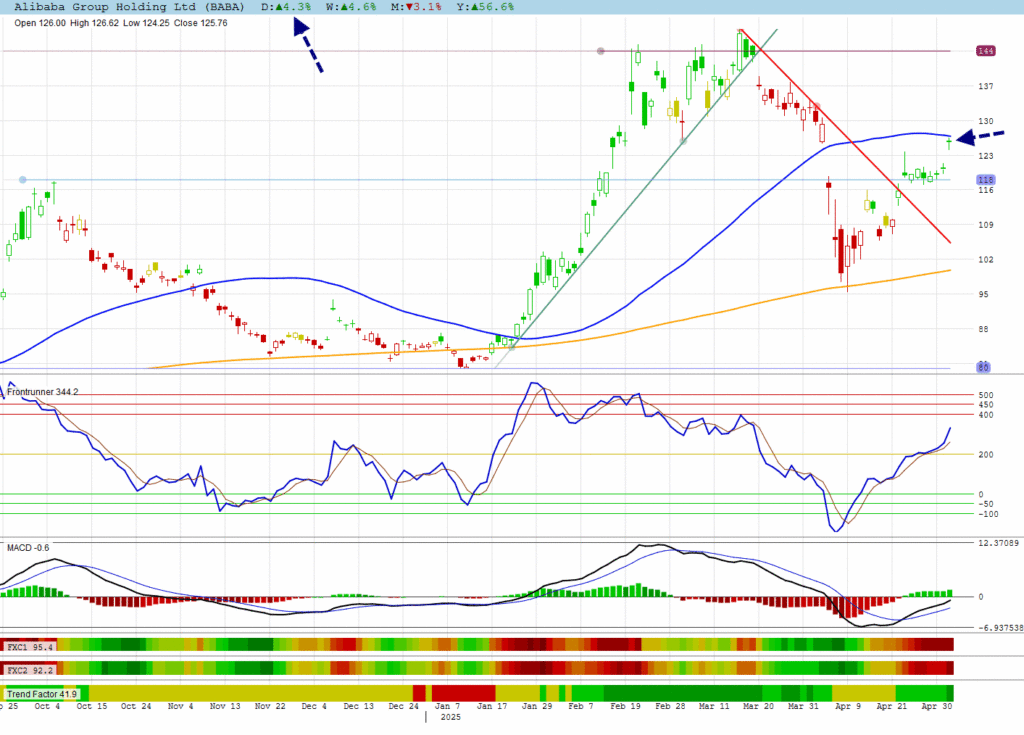
Task: Click the High 126.62 readout
Action: click(x=95, y=23)
